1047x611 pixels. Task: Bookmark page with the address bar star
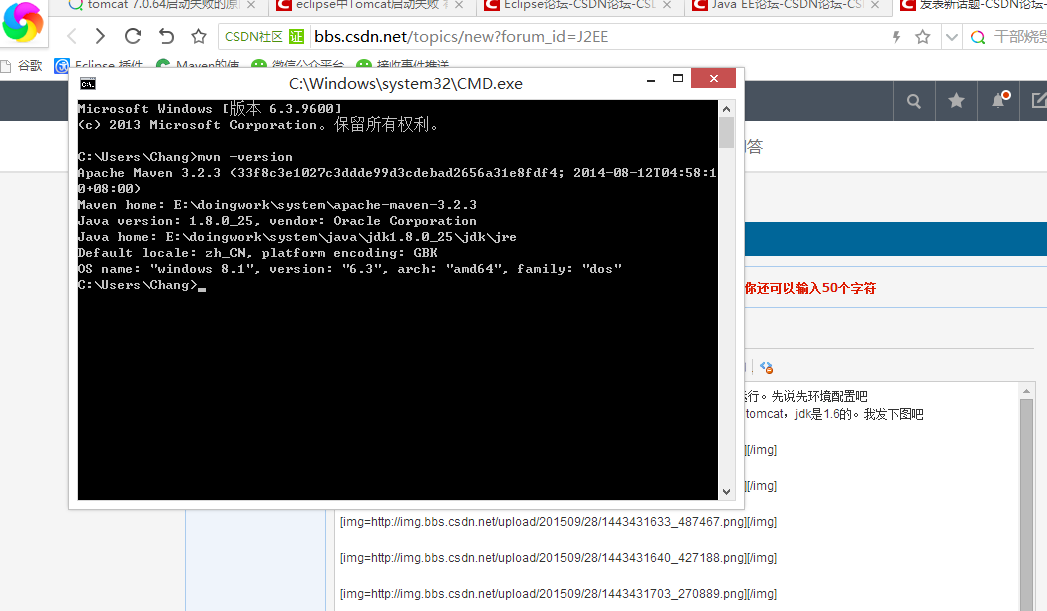tap(922, 37)
